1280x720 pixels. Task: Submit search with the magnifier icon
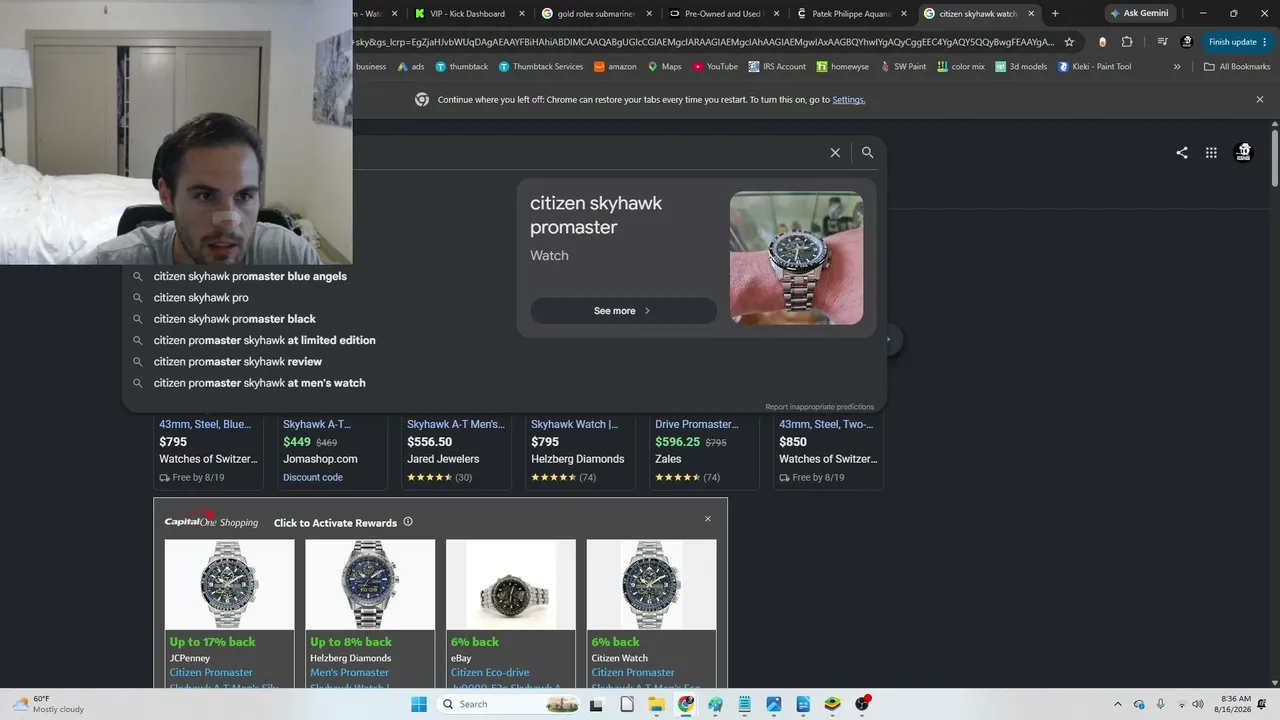tap(867, 153)
